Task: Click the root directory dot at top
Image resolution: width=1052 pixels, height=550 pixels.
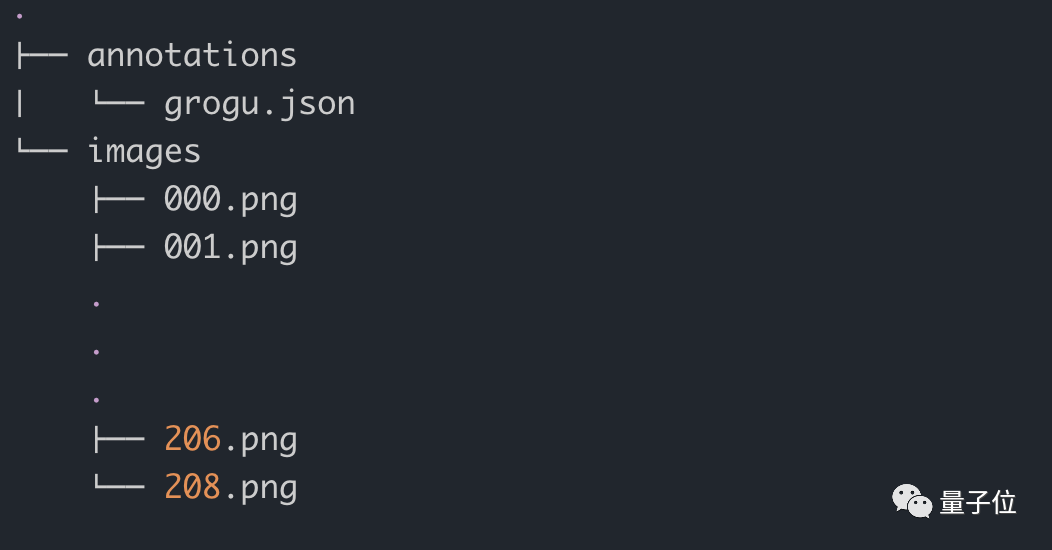Action: coord(19,15)
